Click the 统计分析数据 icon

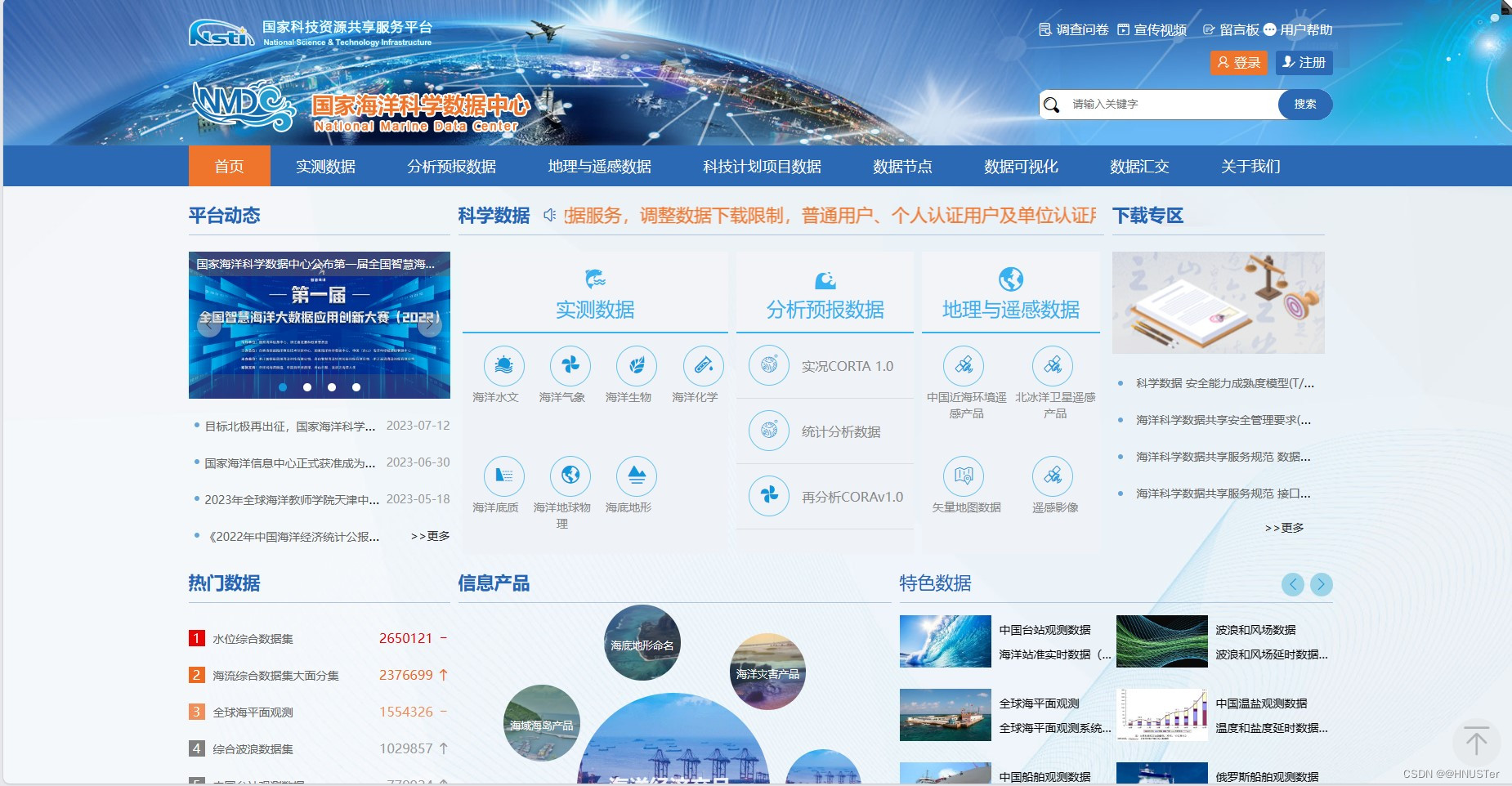click(769, 431)
